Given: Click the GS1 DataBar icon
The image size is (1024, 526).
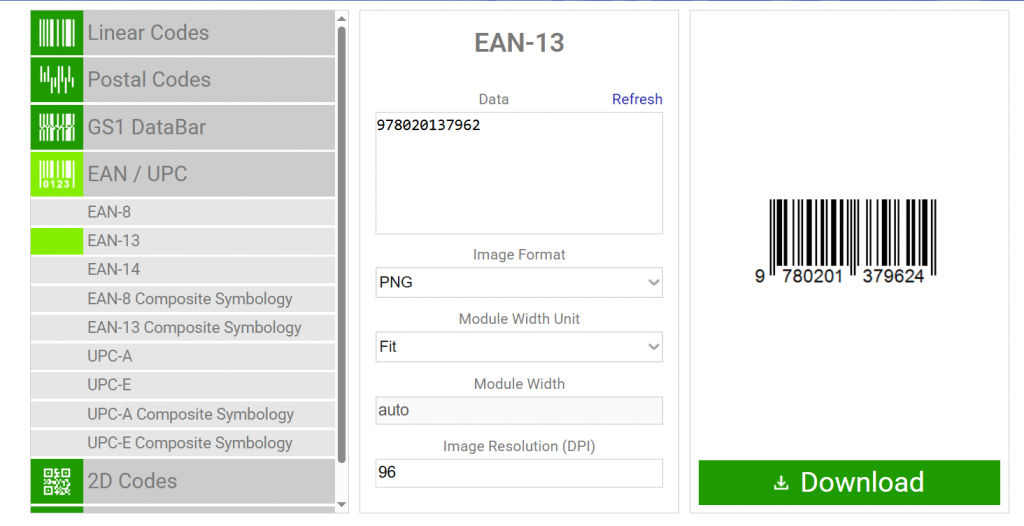Looking at the screenshot, I should pyautogui.click(x=56, y=127).
